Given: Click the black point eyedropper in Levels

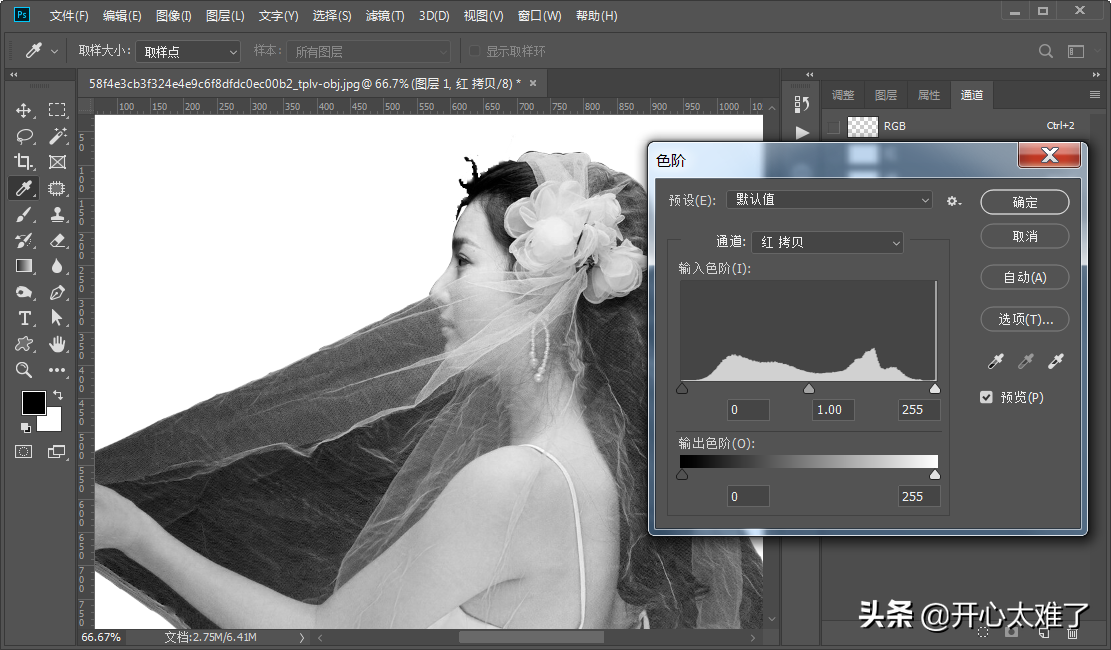Looking at the screenshot, I should 995,362.
